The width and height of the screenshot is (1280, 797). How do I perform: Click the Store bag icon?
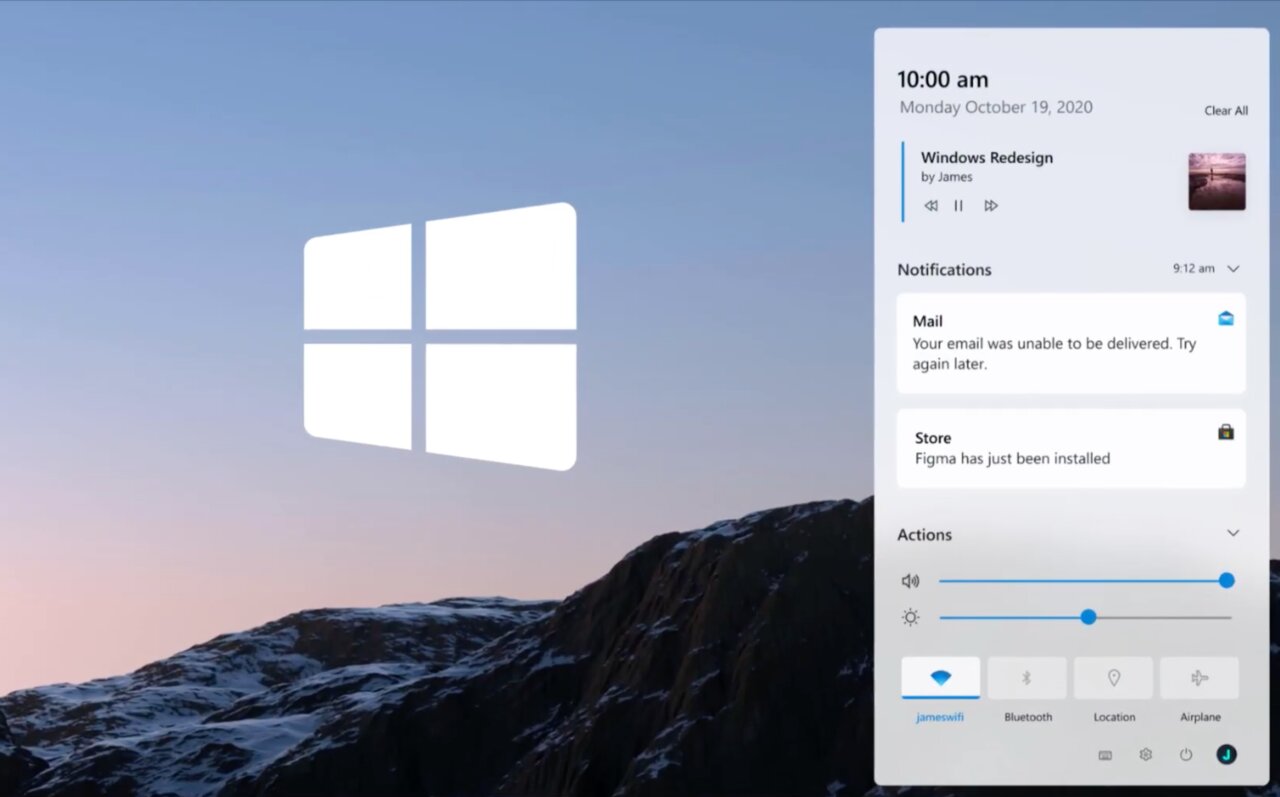(1226, 432)
